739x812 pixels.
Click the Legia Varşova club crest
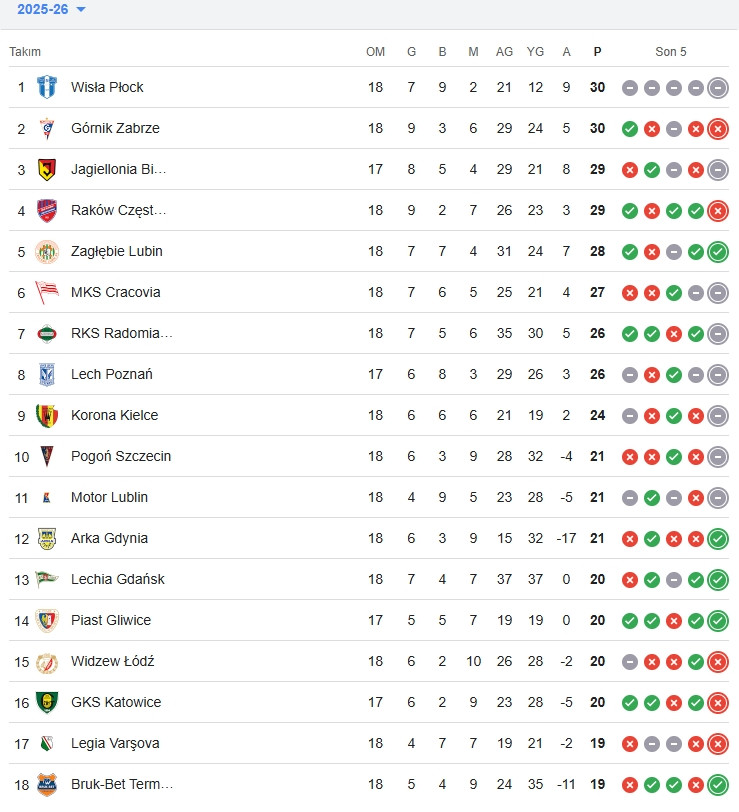[x=47, y=743]
